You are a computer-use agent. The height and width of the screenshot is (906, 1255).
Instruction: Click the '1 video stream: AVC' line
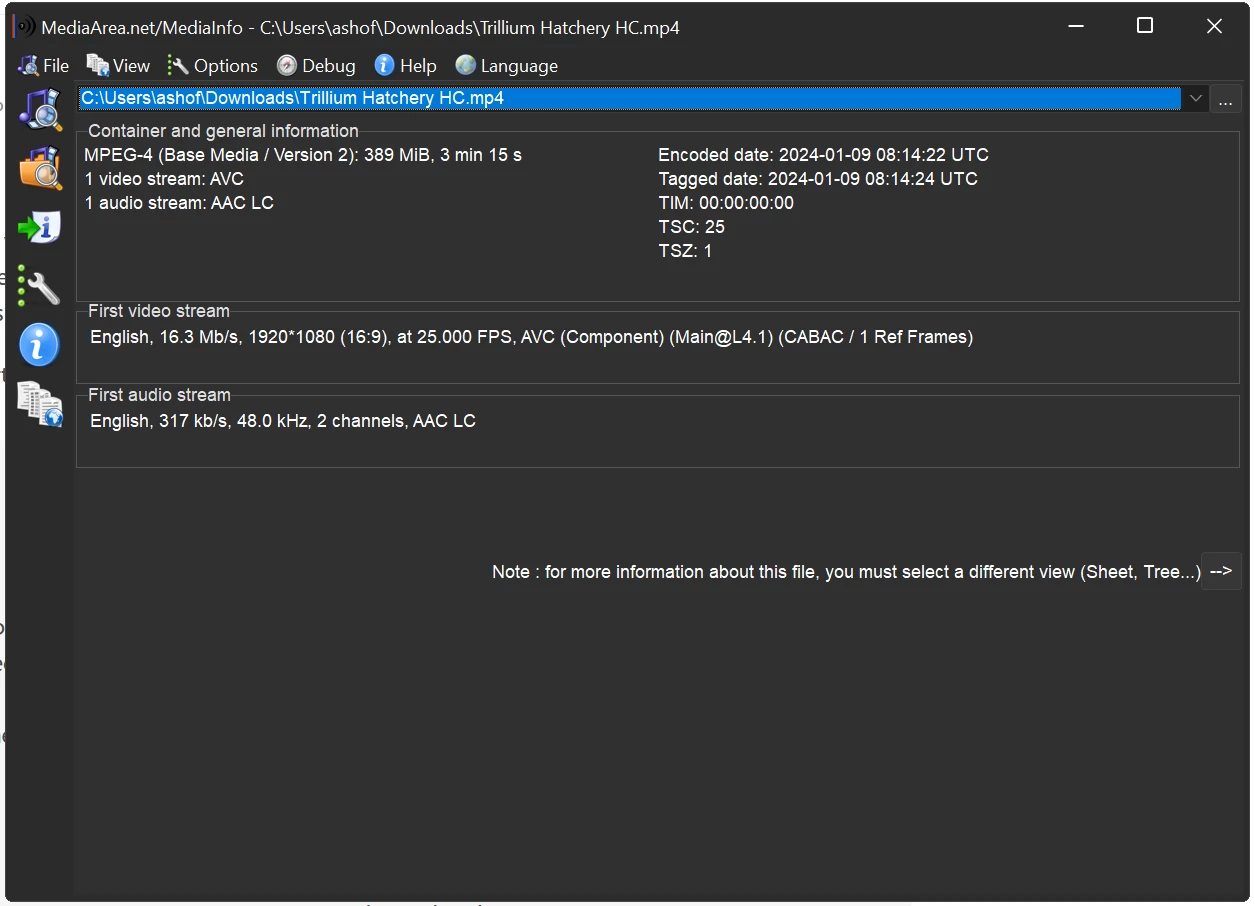[164, 179]
